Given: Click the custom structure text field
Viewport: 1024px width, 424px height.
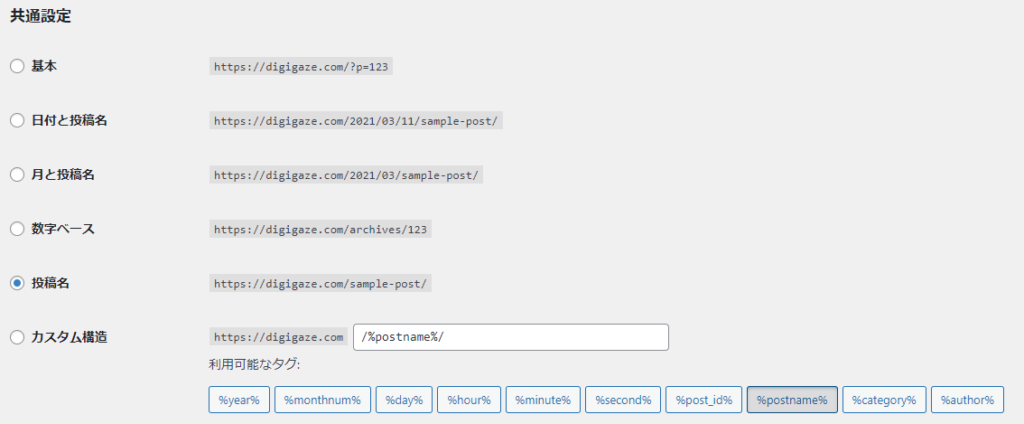Looking at the screenshot, I should point(511,337).
